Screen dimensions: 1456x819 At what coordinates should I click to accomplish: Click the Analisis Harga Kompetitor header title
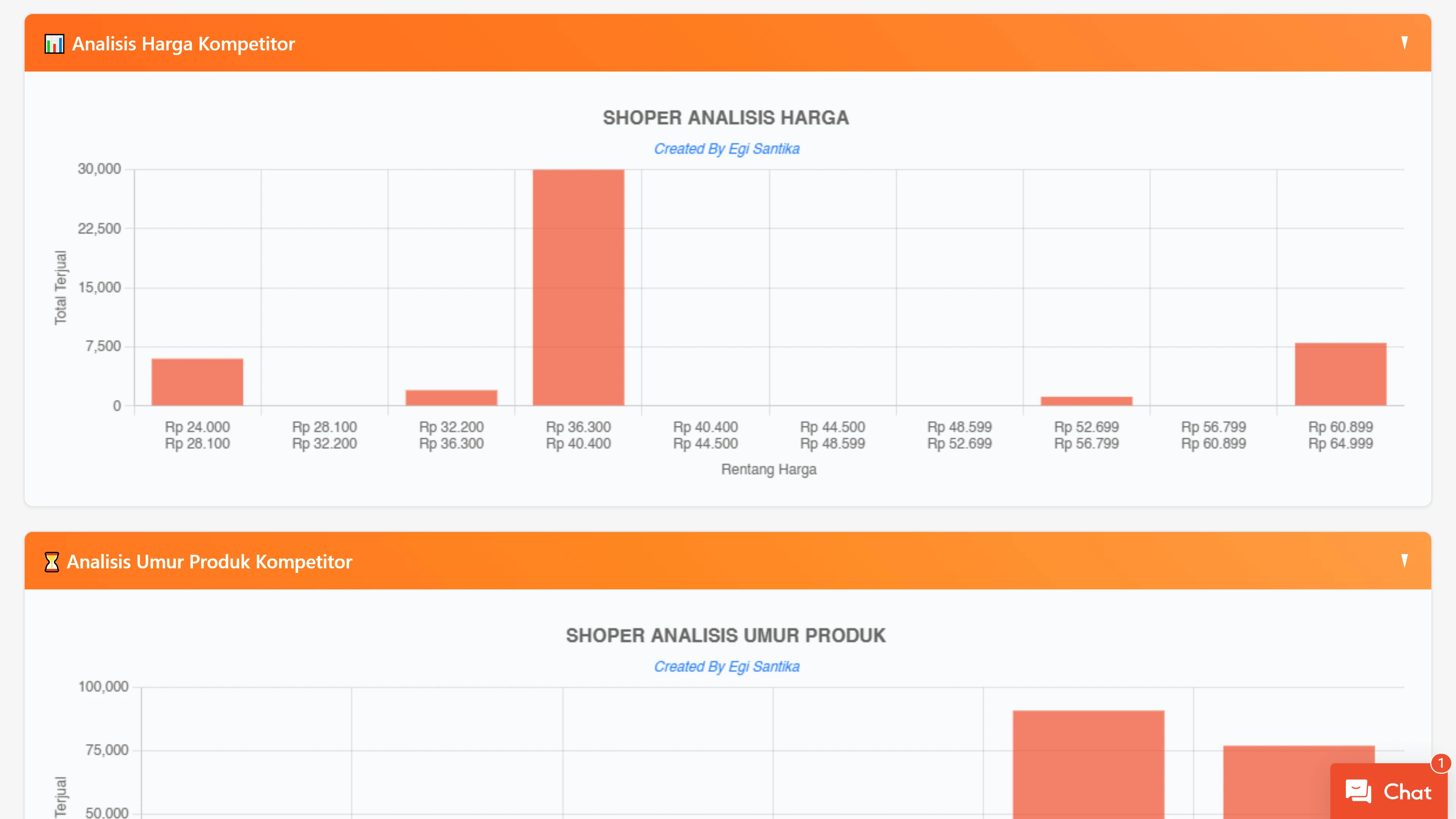coord(183,44)
